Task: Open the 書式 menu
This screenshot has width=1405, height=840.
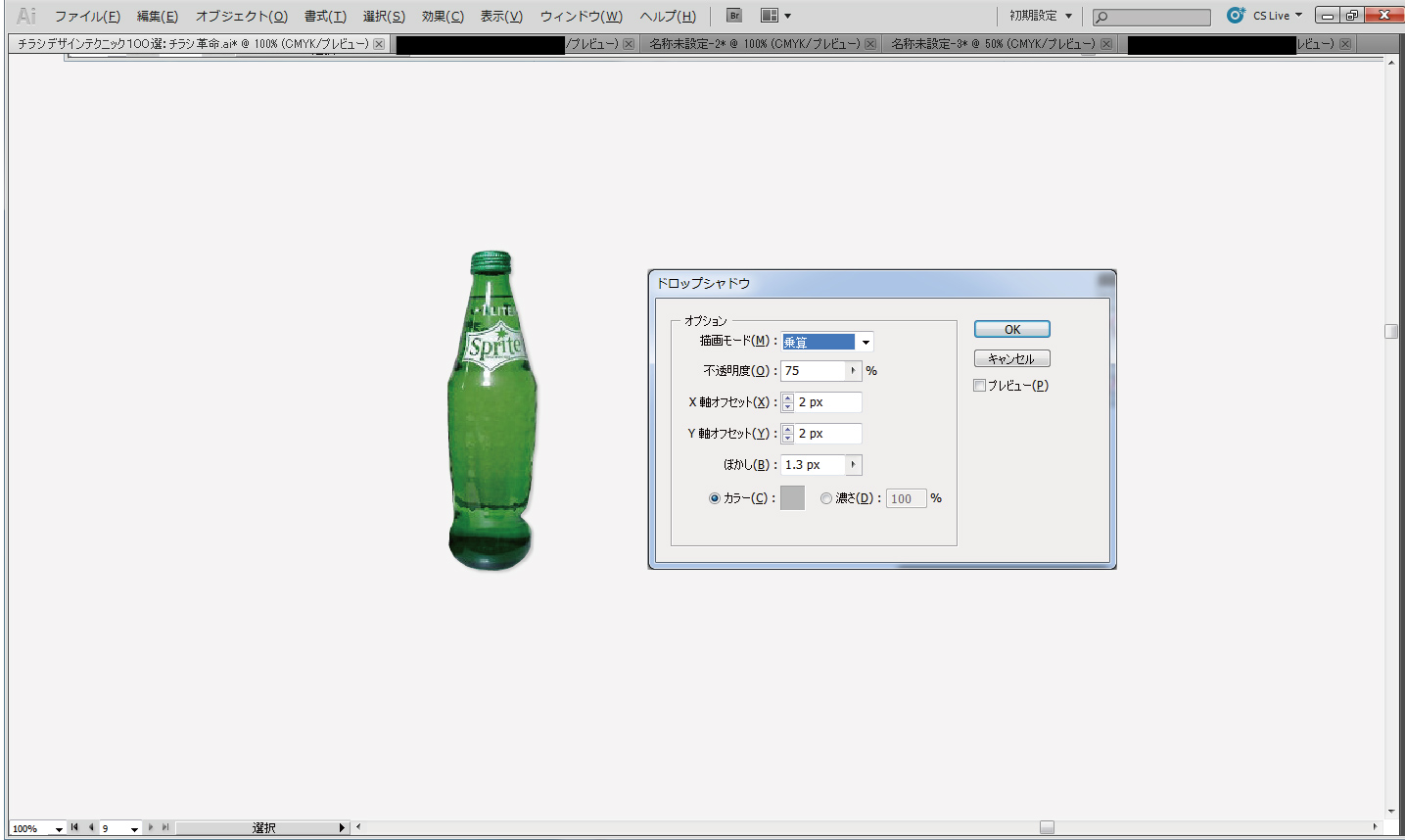Action: [325, 17]
